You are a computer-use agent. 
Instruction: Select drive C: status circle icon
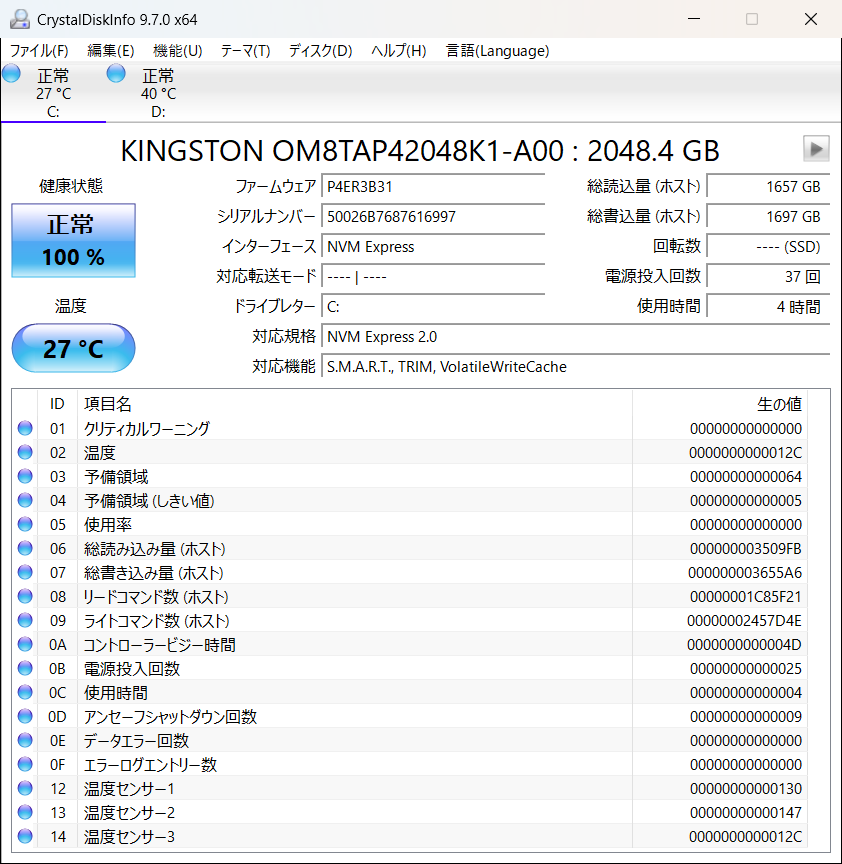12,73
